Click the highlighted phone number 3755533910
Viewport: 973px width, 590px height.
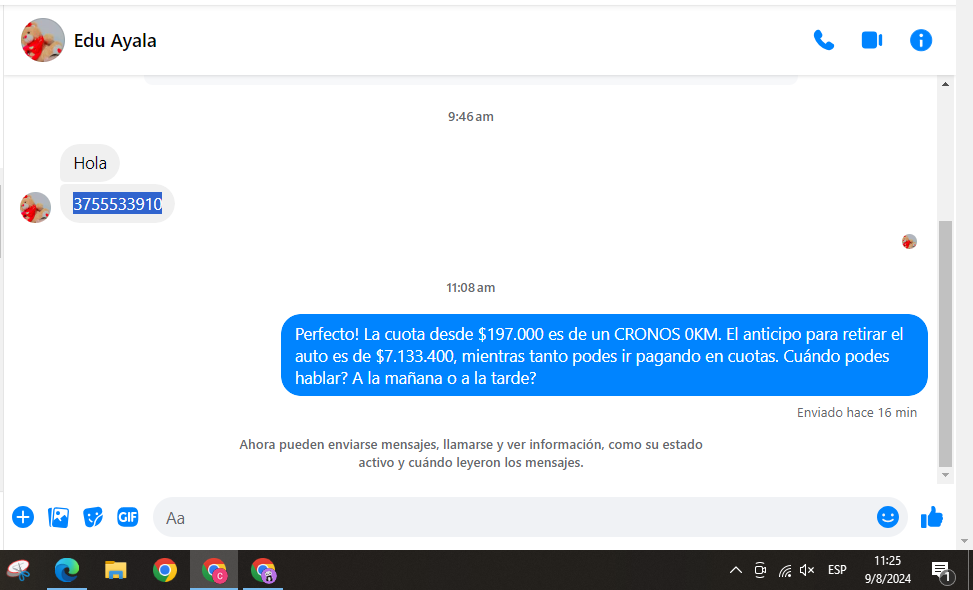(117, 204)
